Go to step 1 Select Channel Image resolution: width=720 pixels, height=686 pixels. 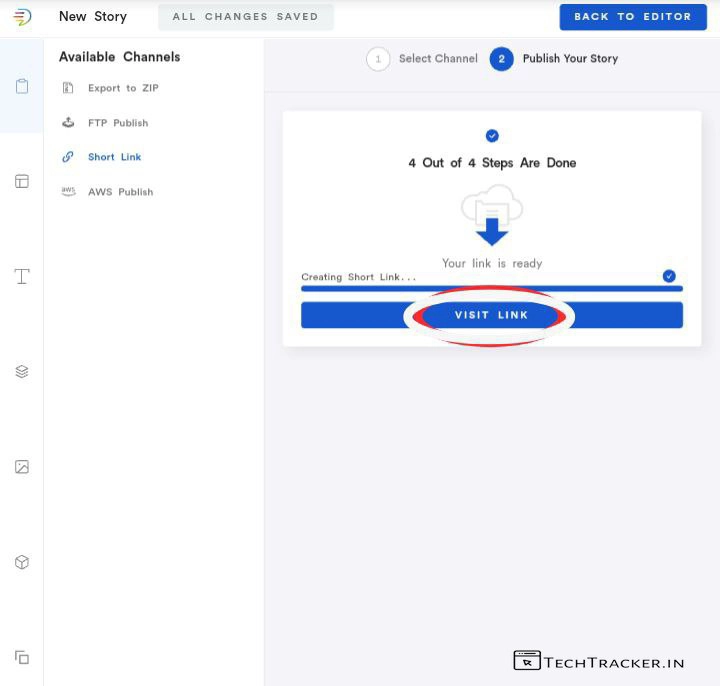click(x=378, y=59)
